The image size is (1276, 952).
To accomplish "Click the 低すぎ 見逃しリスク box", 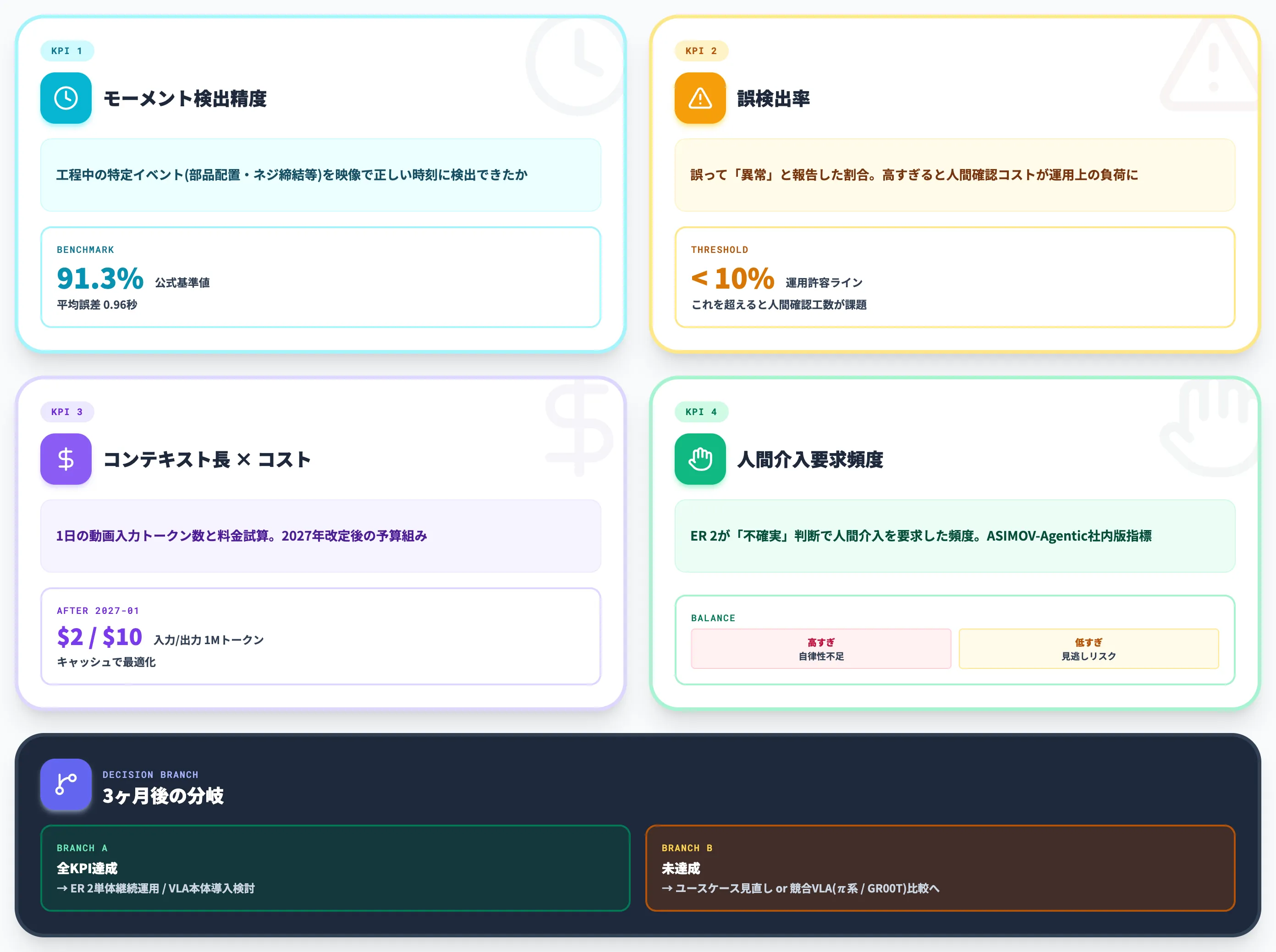I will pos(1089,649).
